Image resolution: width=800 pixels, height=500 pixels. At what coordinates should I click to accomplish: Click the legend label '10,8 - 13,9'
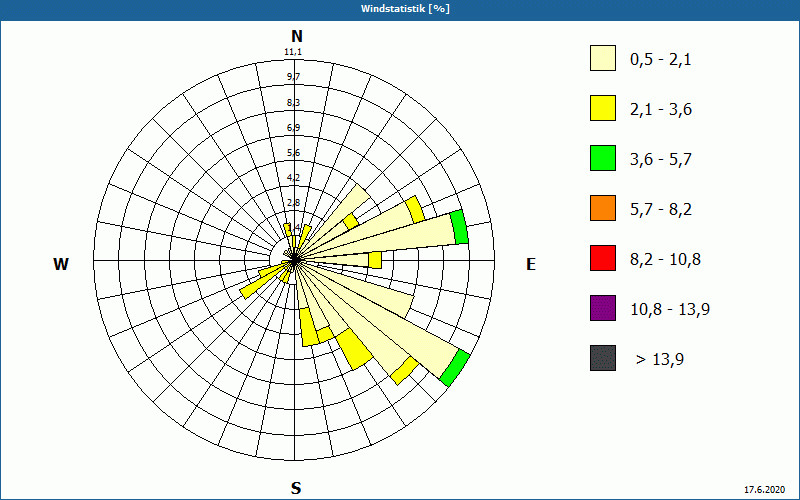tap(670, 310)
